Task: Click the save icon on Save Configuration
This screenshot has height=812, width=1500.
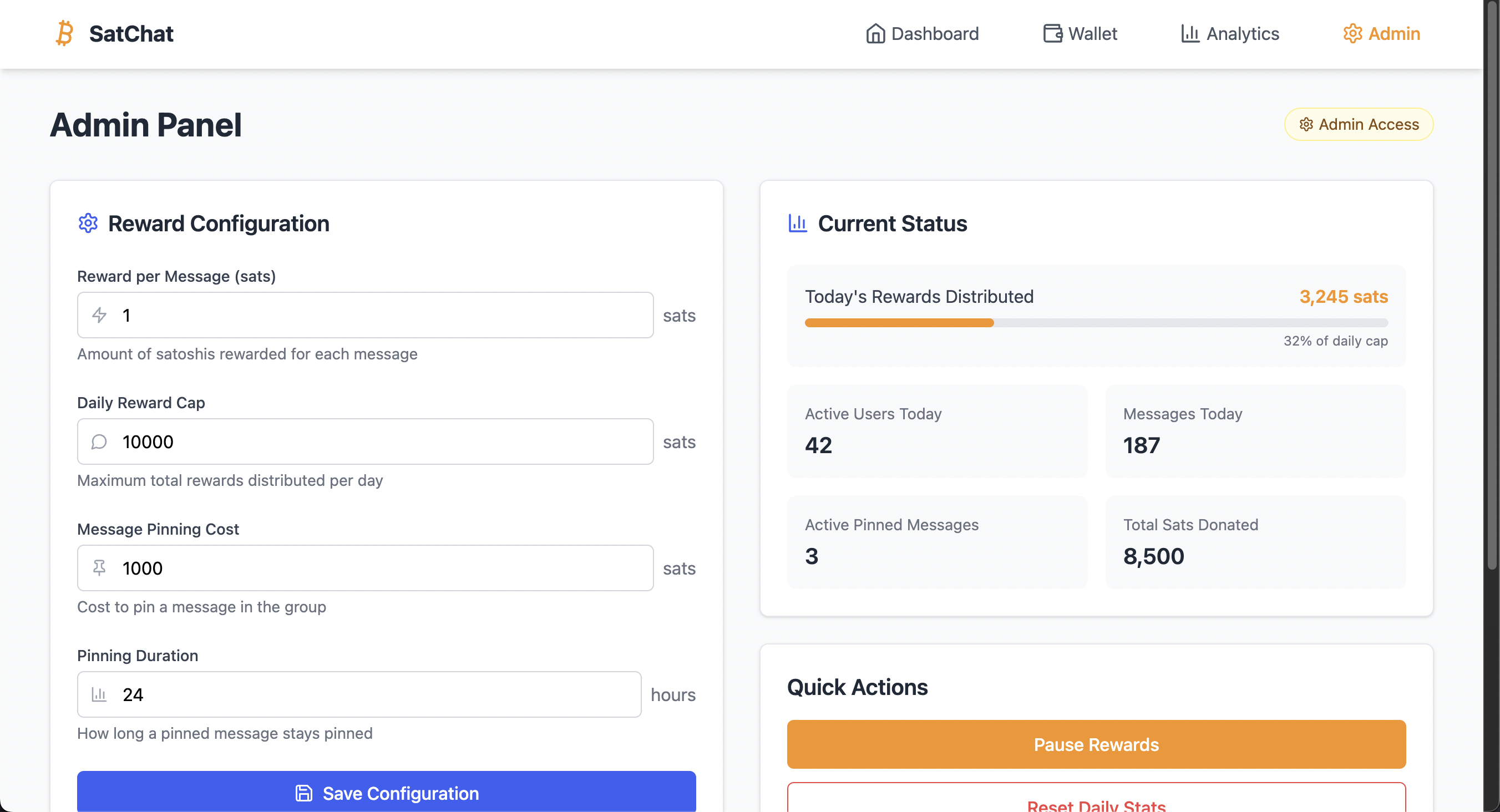Action: coord(304,793)
